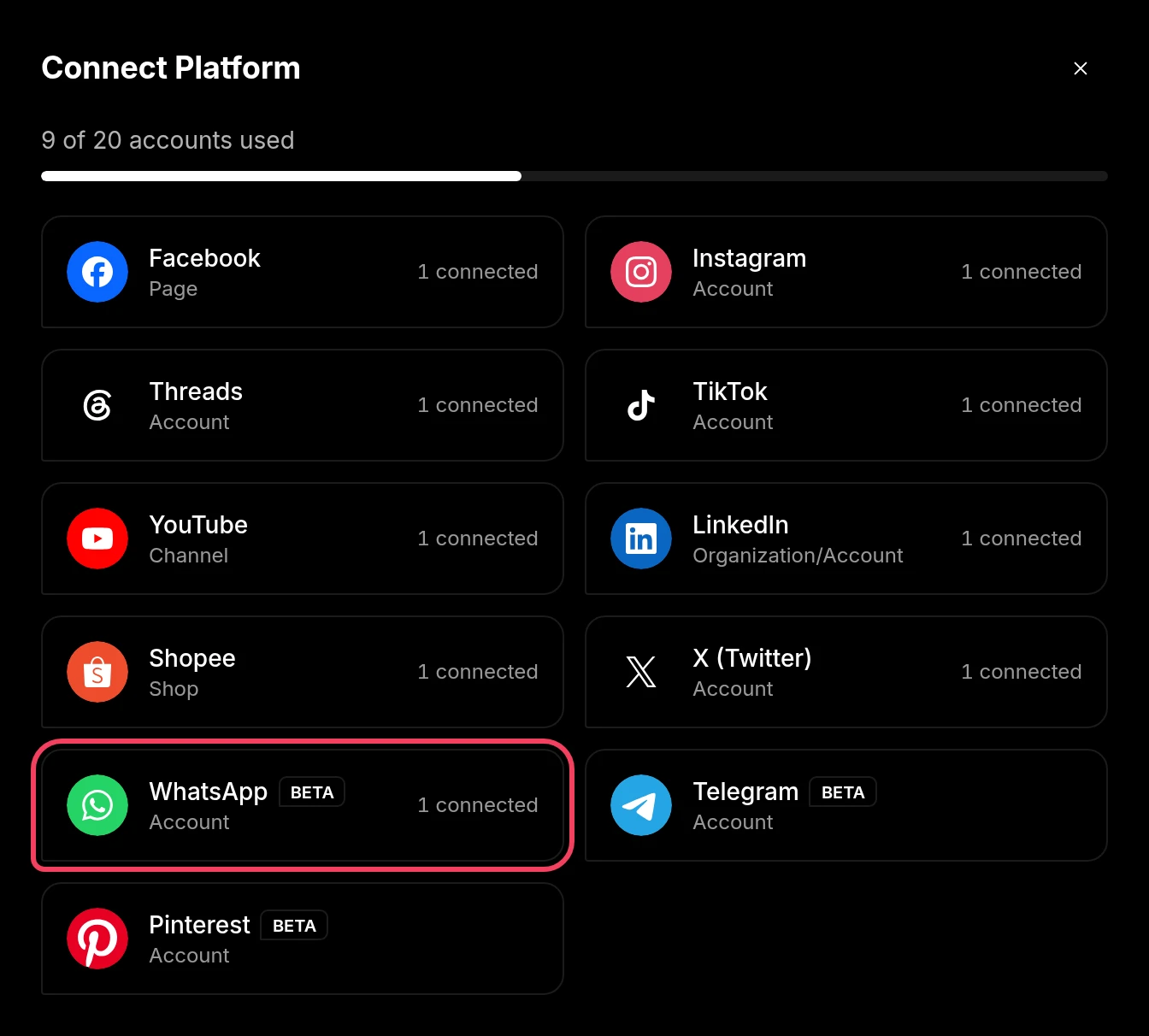Click the YouTube play icon
1149x1036 pixels.
(x=97, y=539)
